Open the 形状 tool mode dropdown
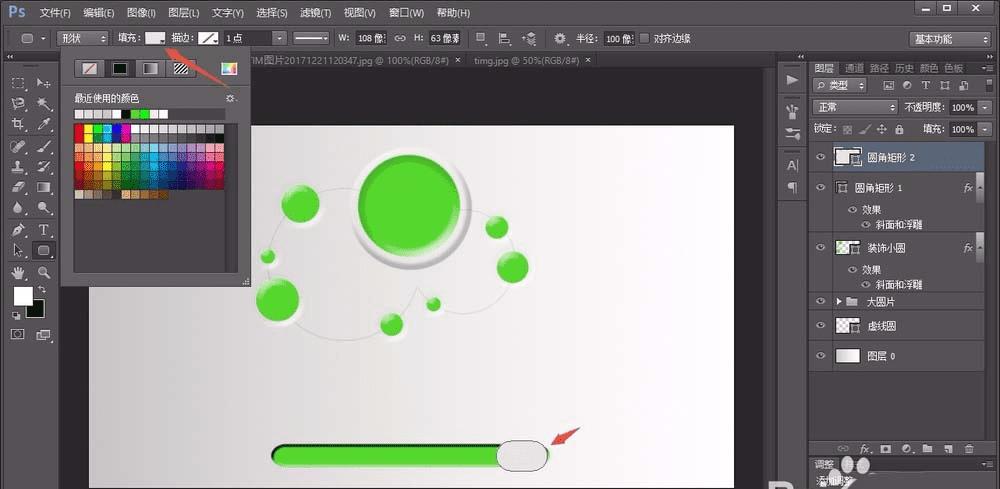Screen dimensions: 1000x489 coord(83,38)
